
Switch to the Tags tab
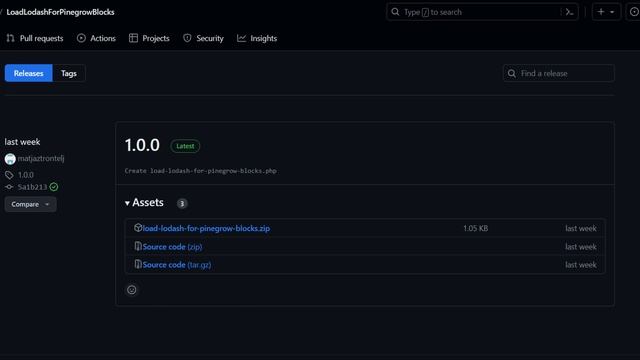pos(69,73)
